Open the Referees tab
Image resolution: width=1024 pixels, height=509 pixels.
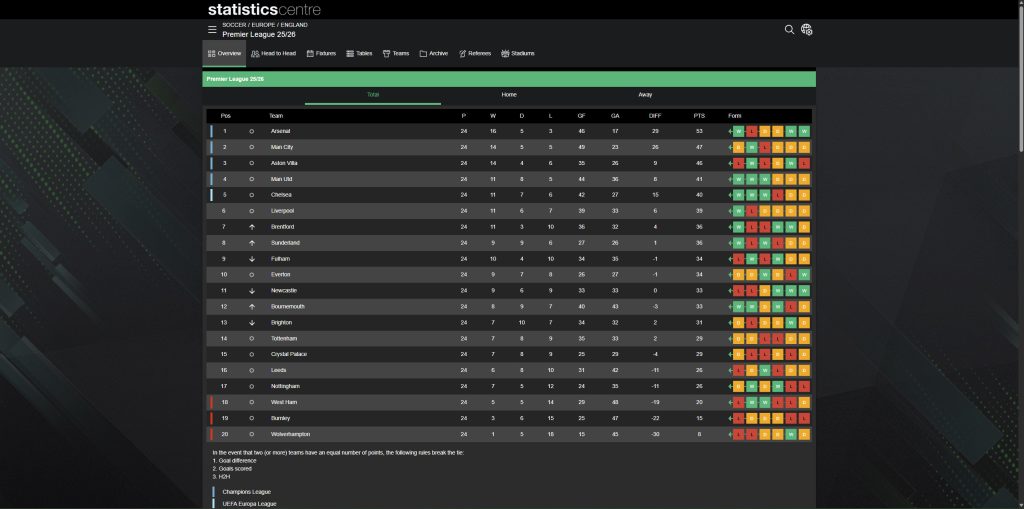pos(475,54)
